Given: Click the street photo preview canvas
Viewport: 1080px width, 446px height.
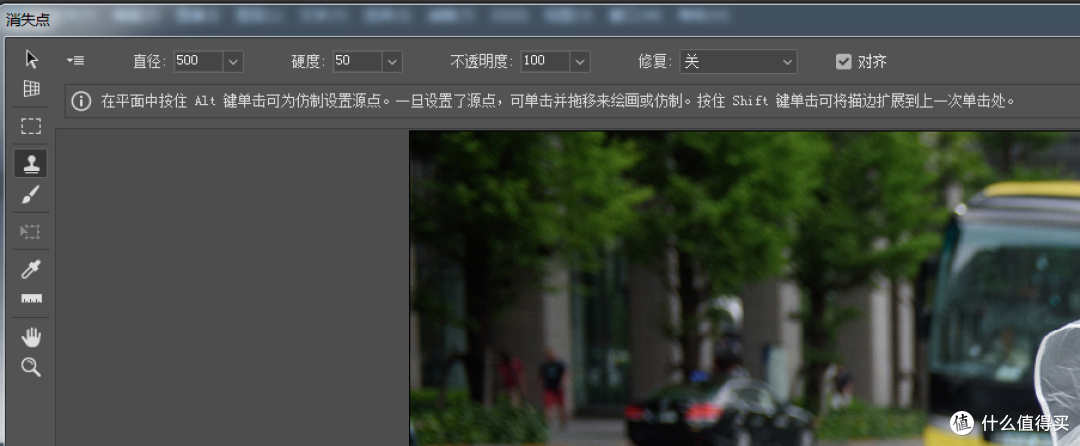Looking at the screenshot, I should tap(745, 288).
